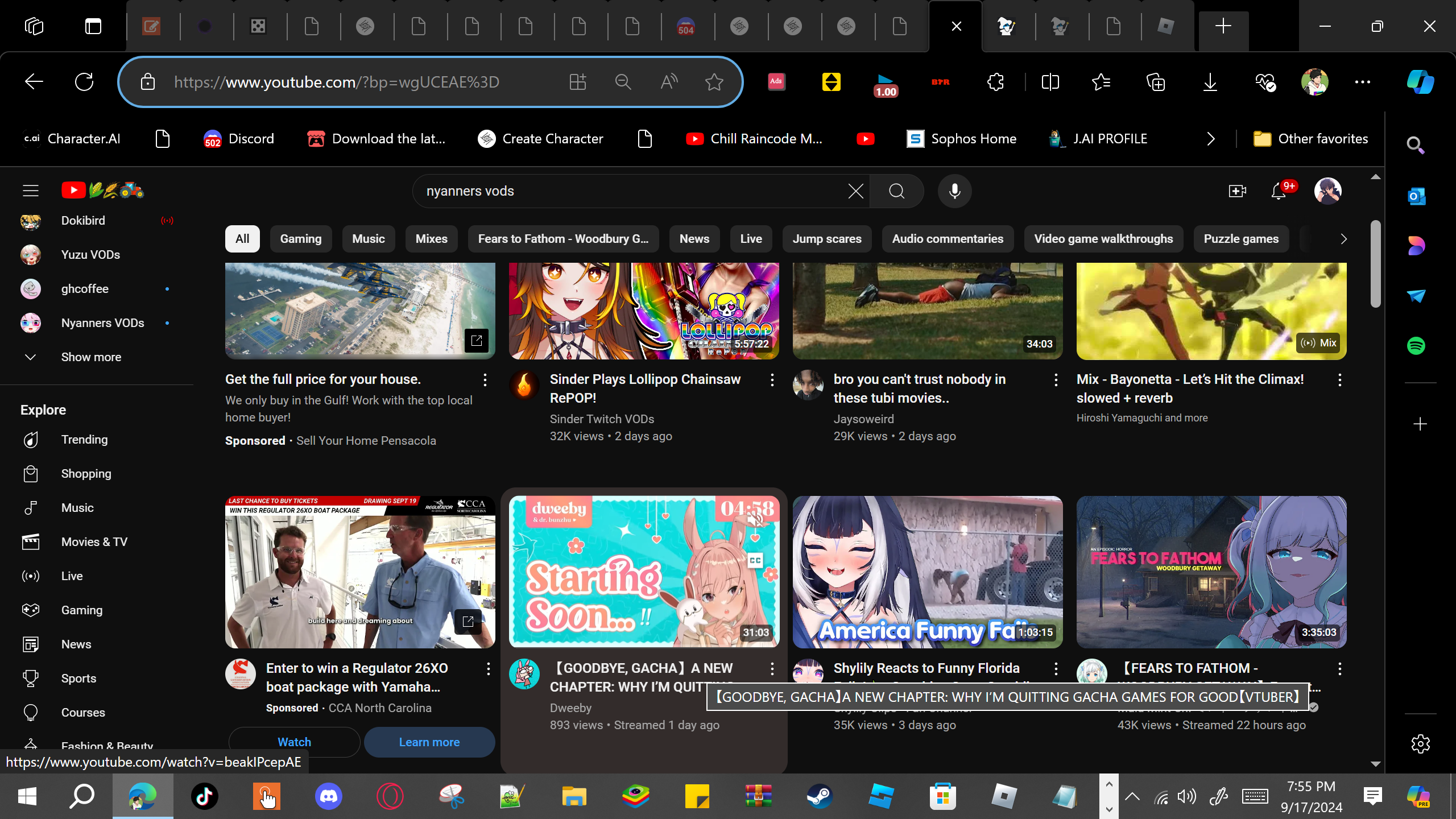Screen dimensions: 1456x819
Task: Click the search magnifier button
Action: point(896,191)
